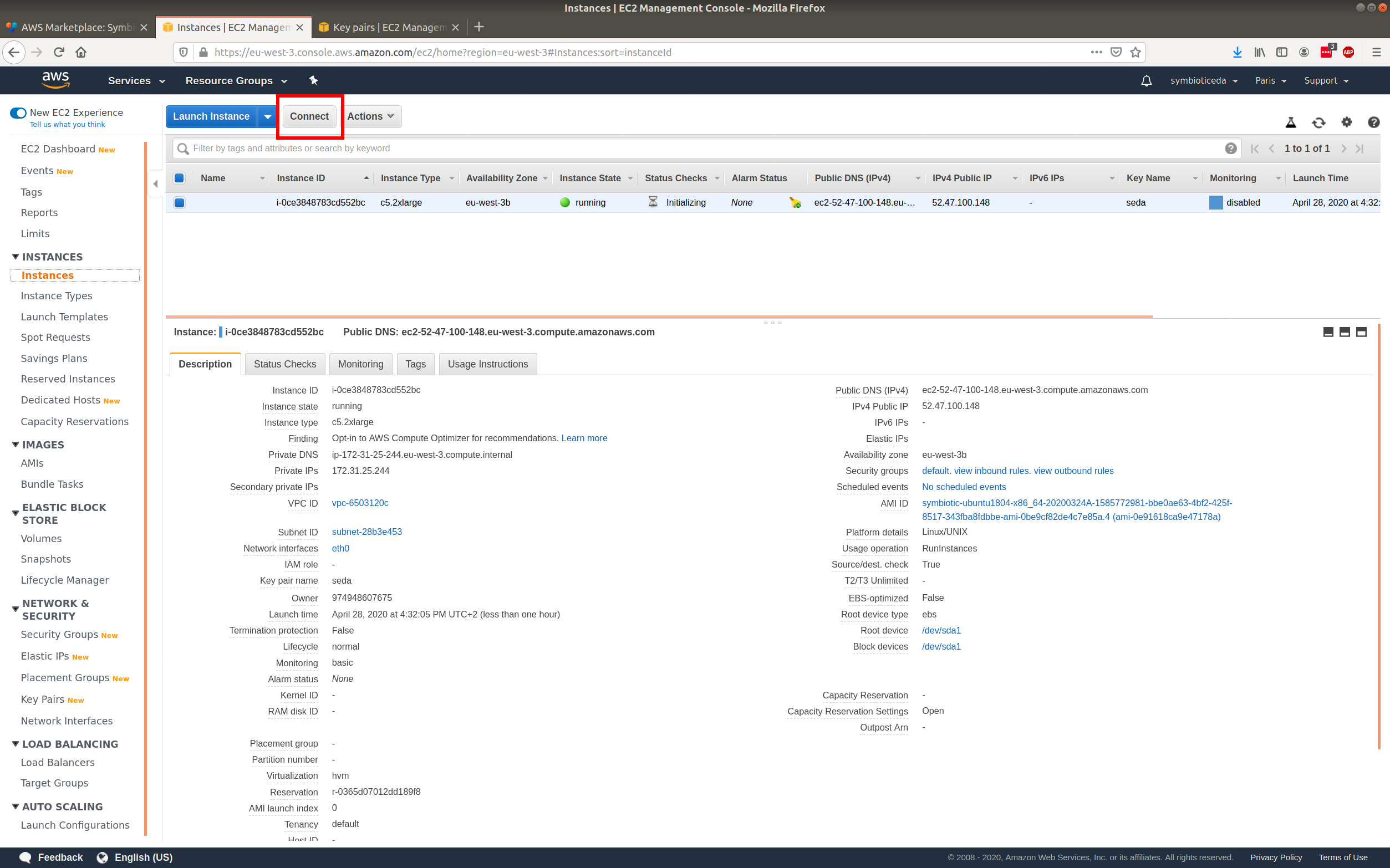Open the Services dropdown
This screenshot has width=1390, height=868.
[x=136, y=81]
